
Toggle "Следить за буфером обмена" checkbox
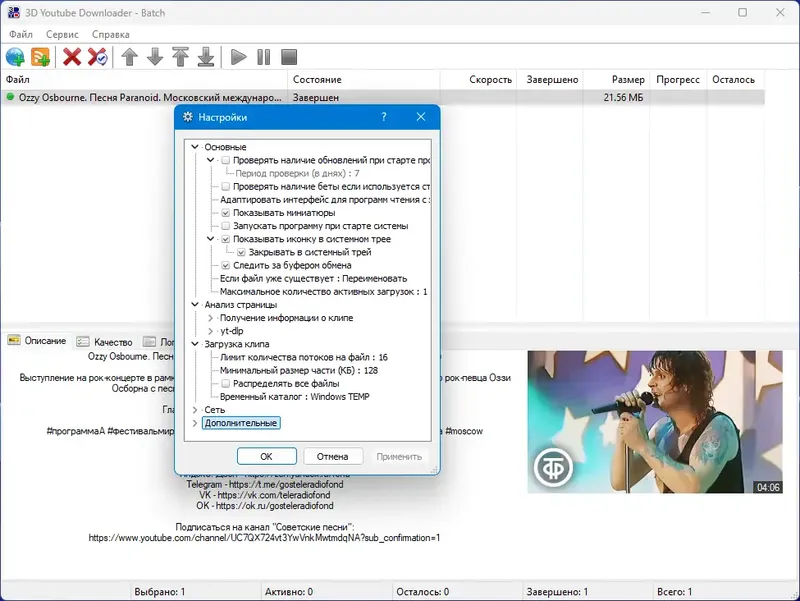click(226, 265)
